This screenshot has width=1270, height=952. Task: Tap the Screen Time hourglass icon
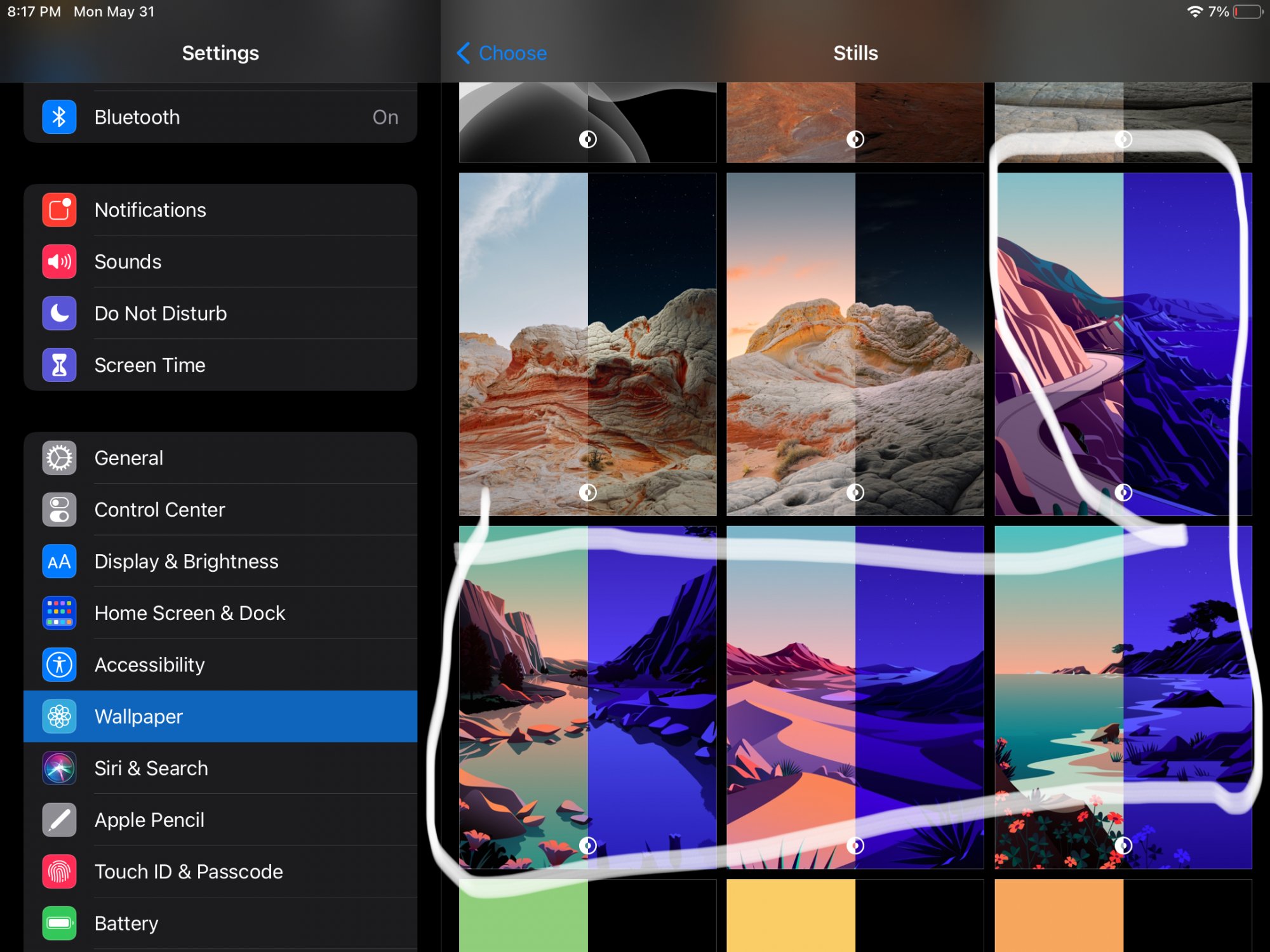(59, 365)
